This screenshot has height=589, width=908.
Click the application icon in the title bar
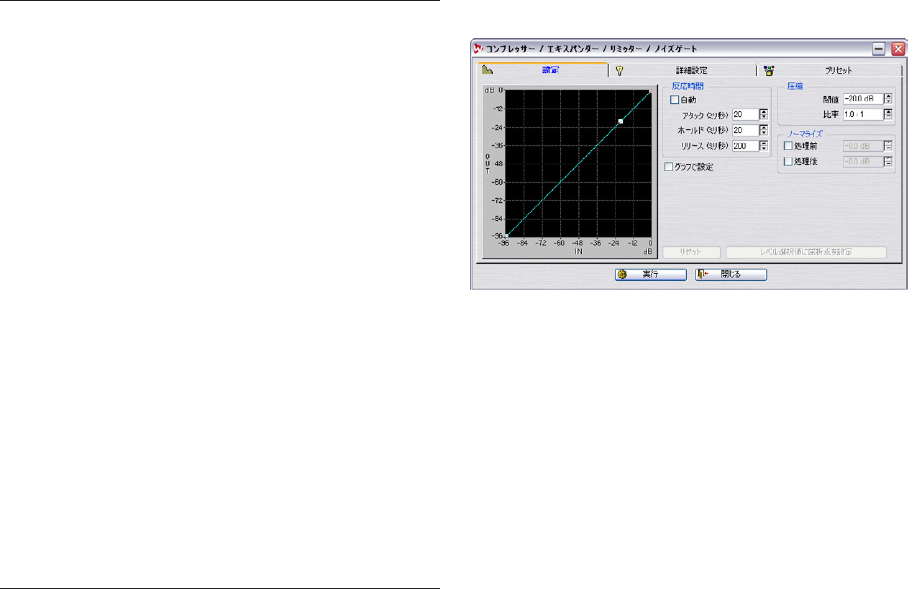(x=478, y=49)
